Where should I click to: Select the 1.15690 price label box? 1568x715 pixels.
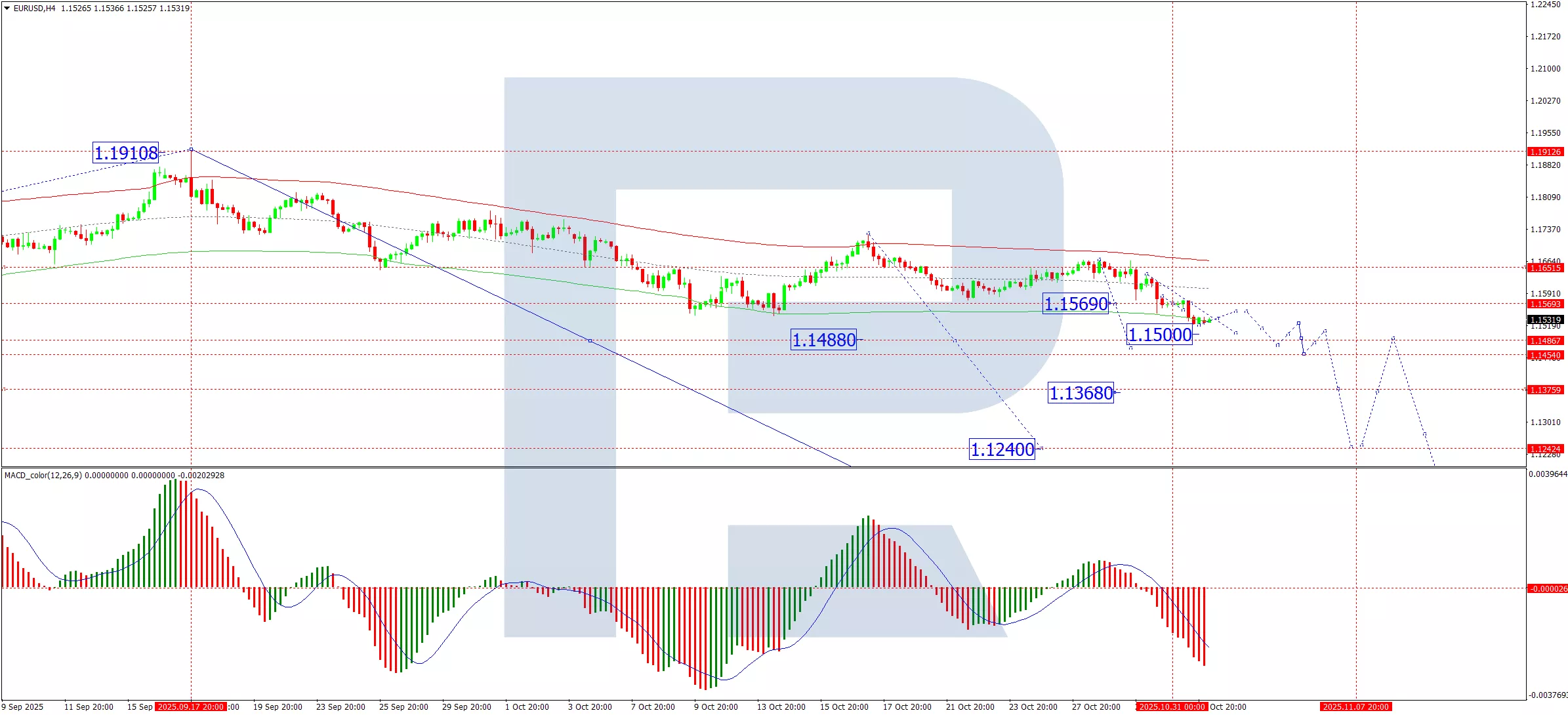1076,304
